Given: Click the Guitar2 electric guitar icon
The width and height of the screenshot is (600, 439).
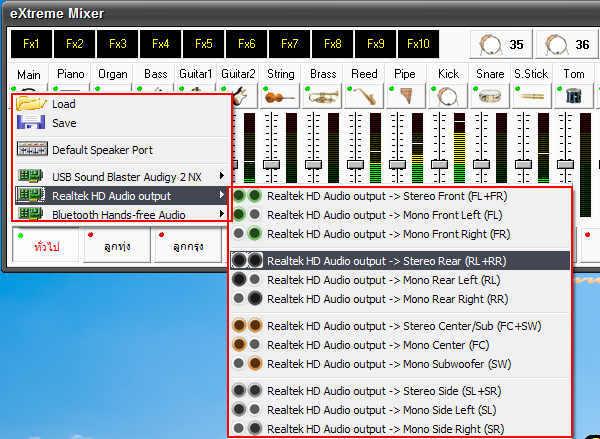Looking at the screenshot, I should pos(239,96).
